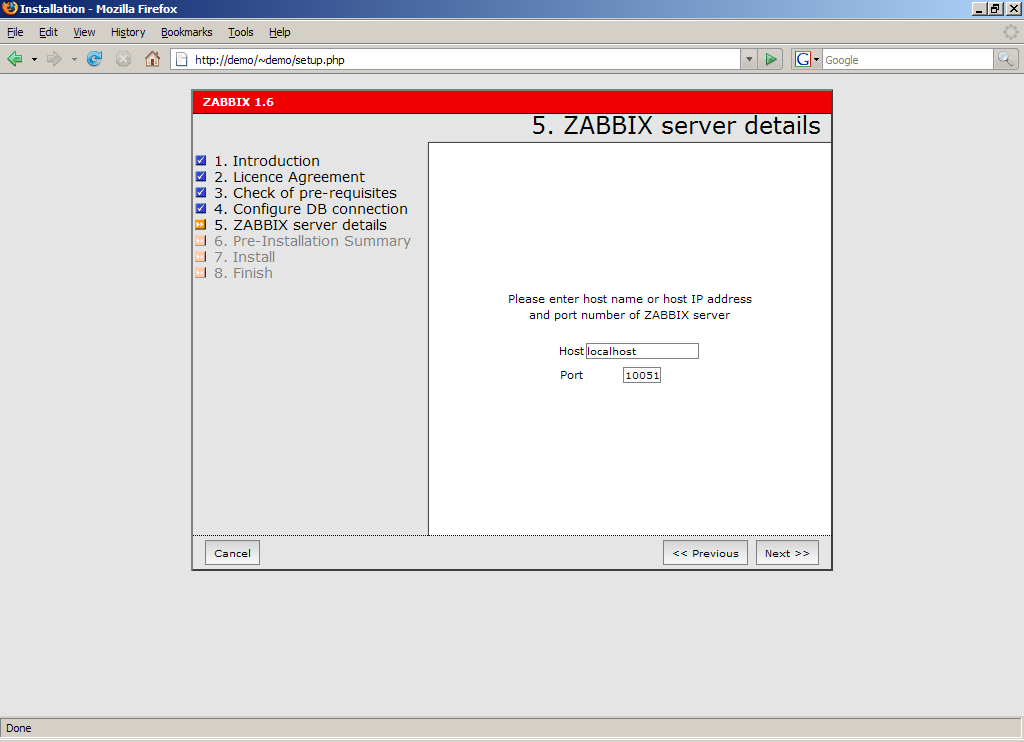Open the Back history dropdown arrow
This screenshot has height=742, width=1024.
34,59
